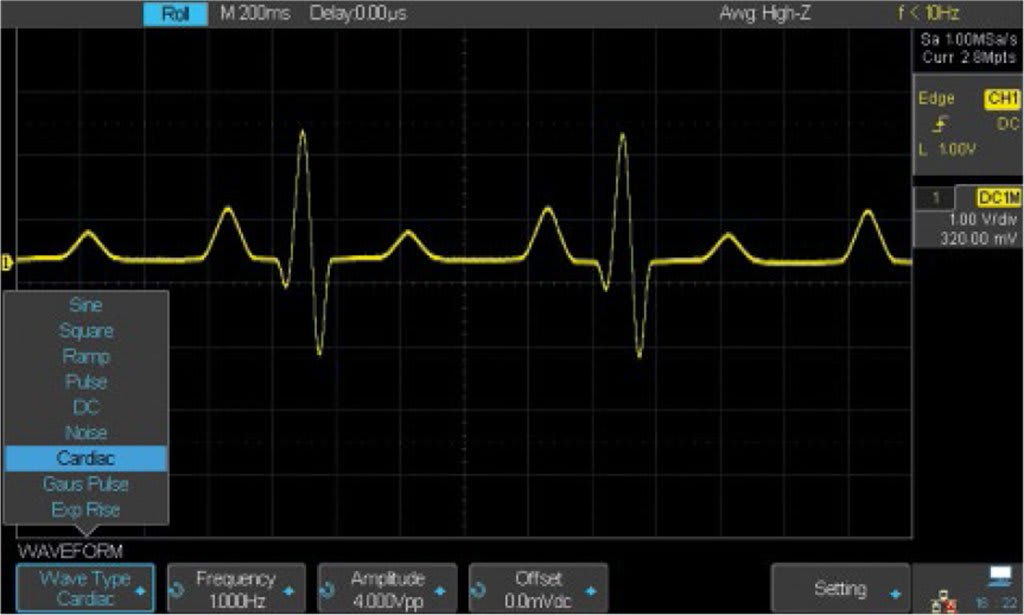Click the channel 1 number box

point(935,198)
